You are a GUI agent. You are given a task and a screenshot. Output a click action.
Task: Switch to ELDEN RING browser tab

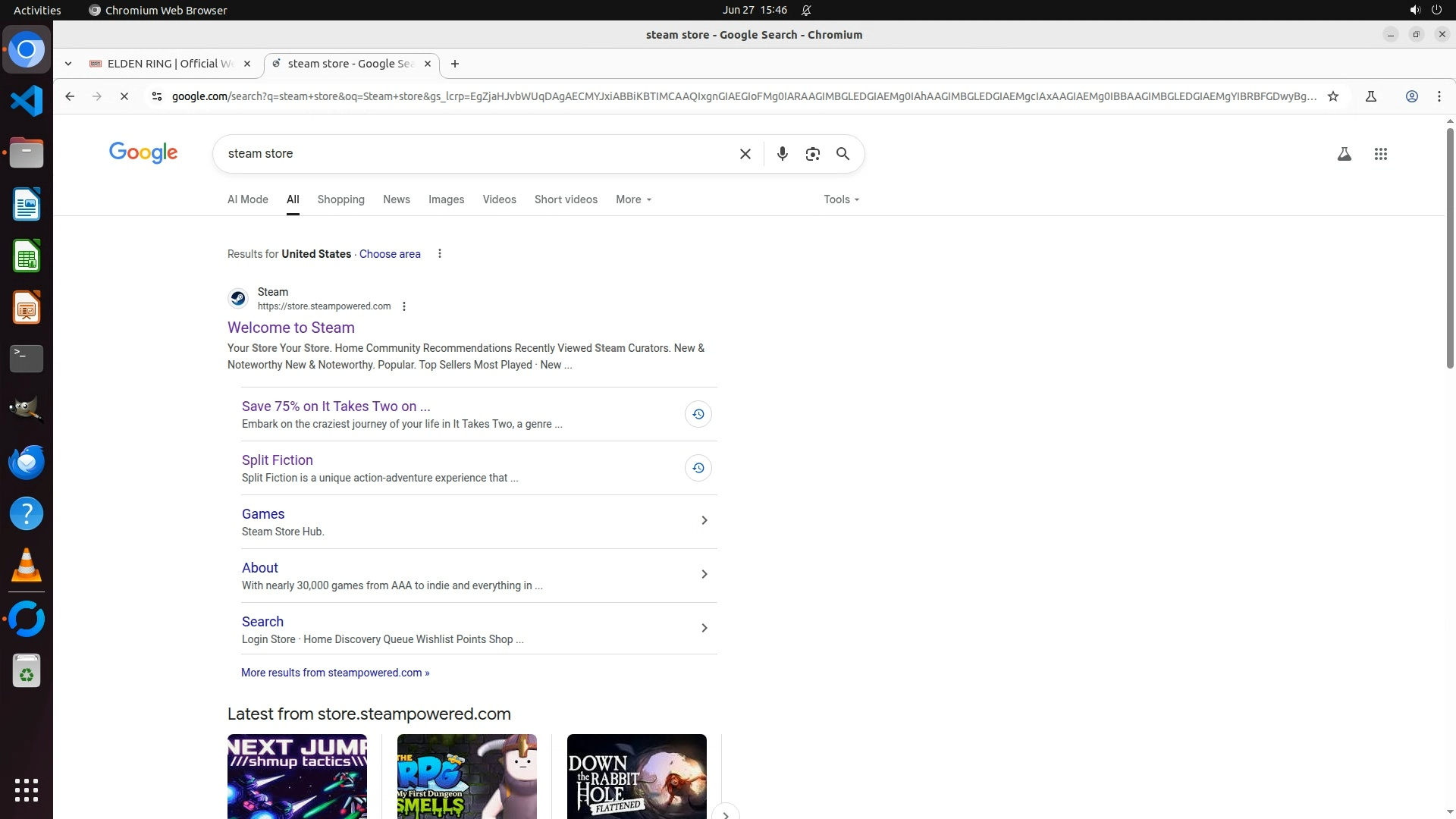[x=170, y=64]
